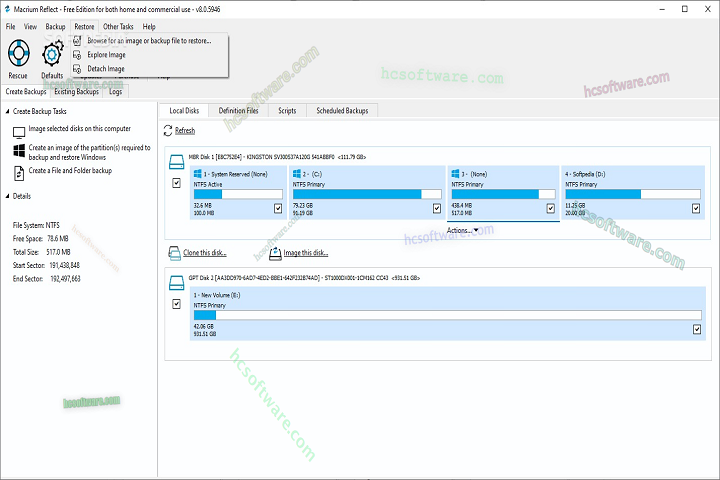Screen dimensions: 720x480
Task: Click the MBR Disk 1 KINGSTON header text
Action: (277, 157)
